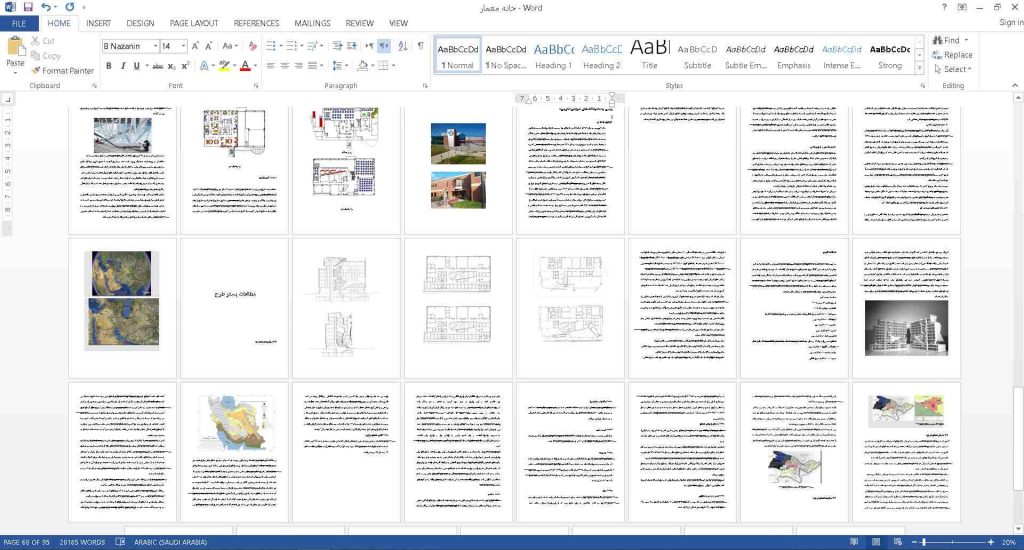Screen dimensions: 1024x550
Task: Cut the selected content
Action: (43, 40)
